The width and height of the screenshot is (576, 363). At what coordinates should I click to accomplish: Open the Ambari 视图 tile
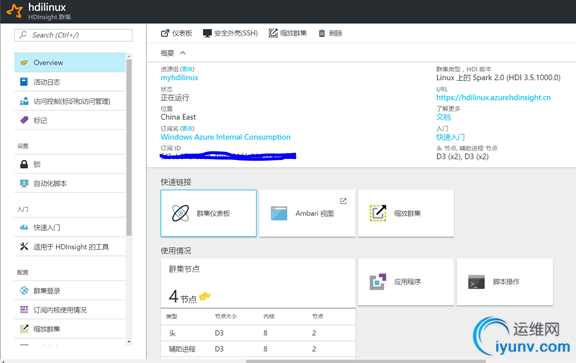click(307, 213)
